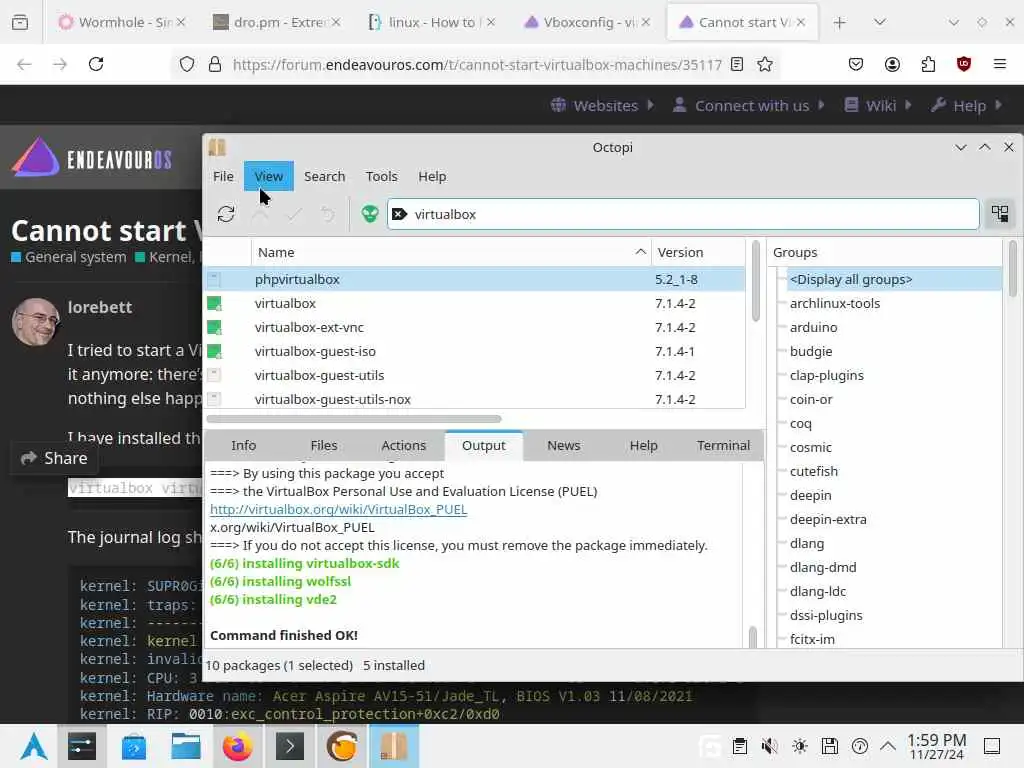Viewport: 1024px width, 768px height.
Task: Open lorebett user profile link
Action: pos(99,307)
